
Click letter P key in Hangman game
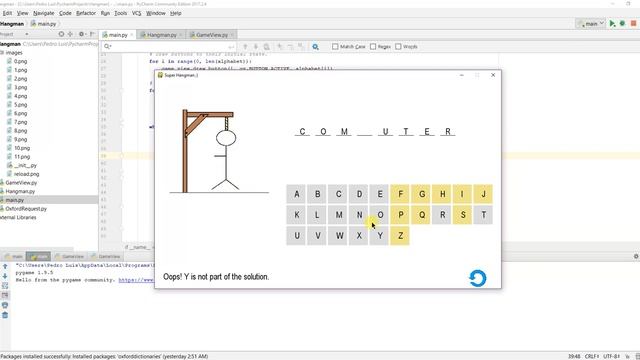click(x=401, y=215)
